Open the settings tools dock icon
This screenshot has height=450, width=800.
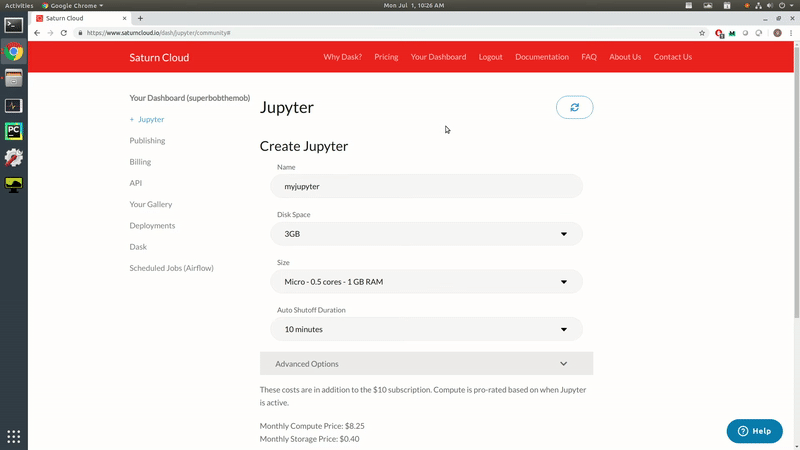tap(14, 158)
